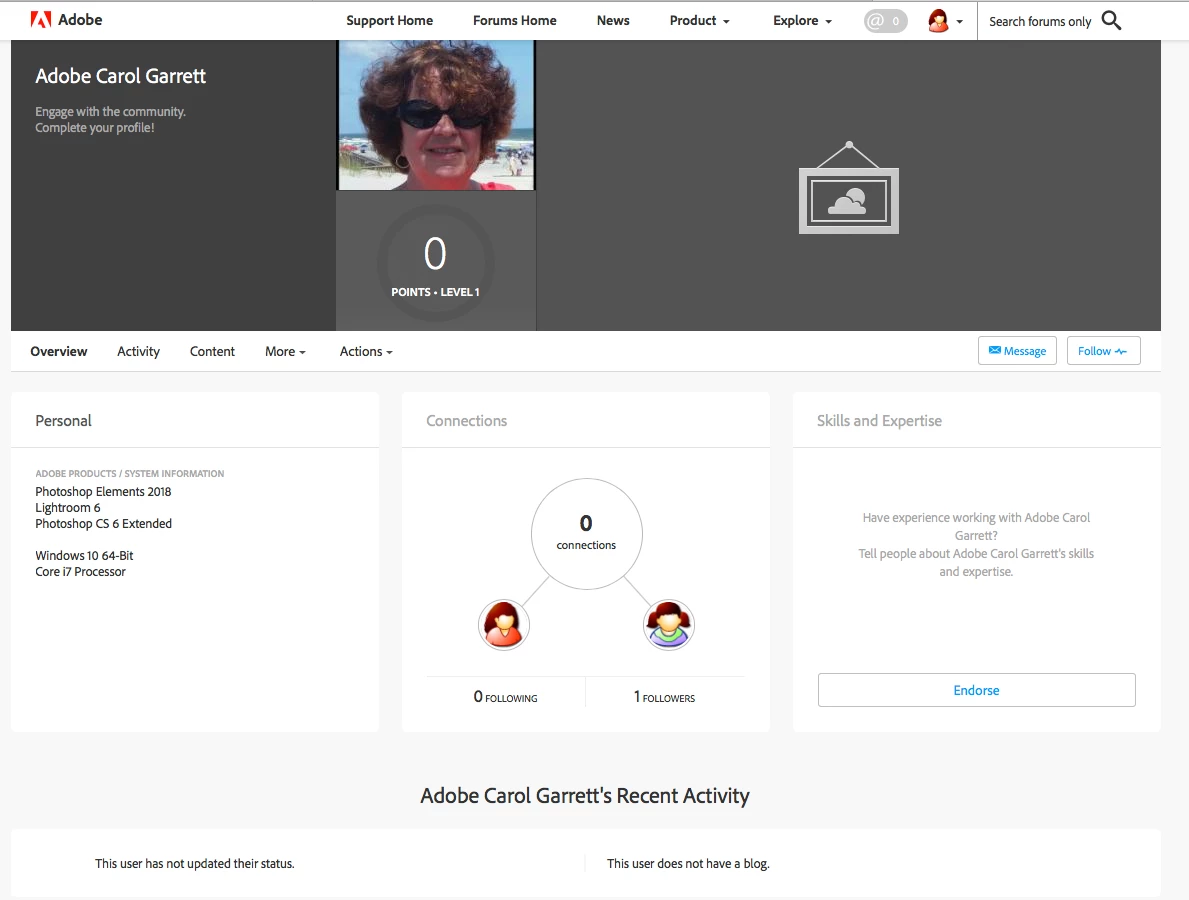1189x900 pixels.
Task: Switch to the Activity tab
Action: [138, 351]
